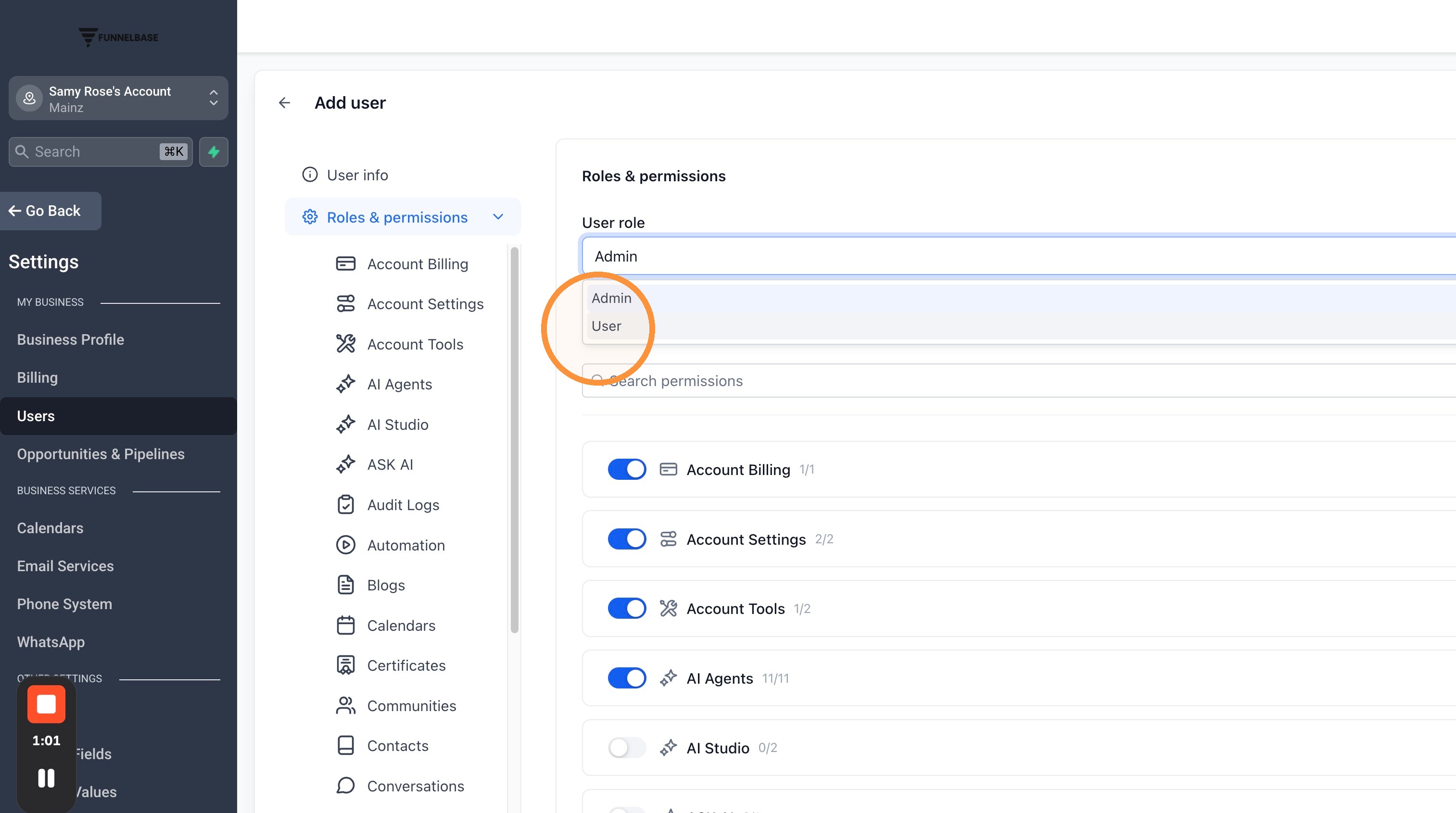Open WhatsApp settings
Image resolution: width=1456 pixels, height=813 pixels.
(51, 642)
